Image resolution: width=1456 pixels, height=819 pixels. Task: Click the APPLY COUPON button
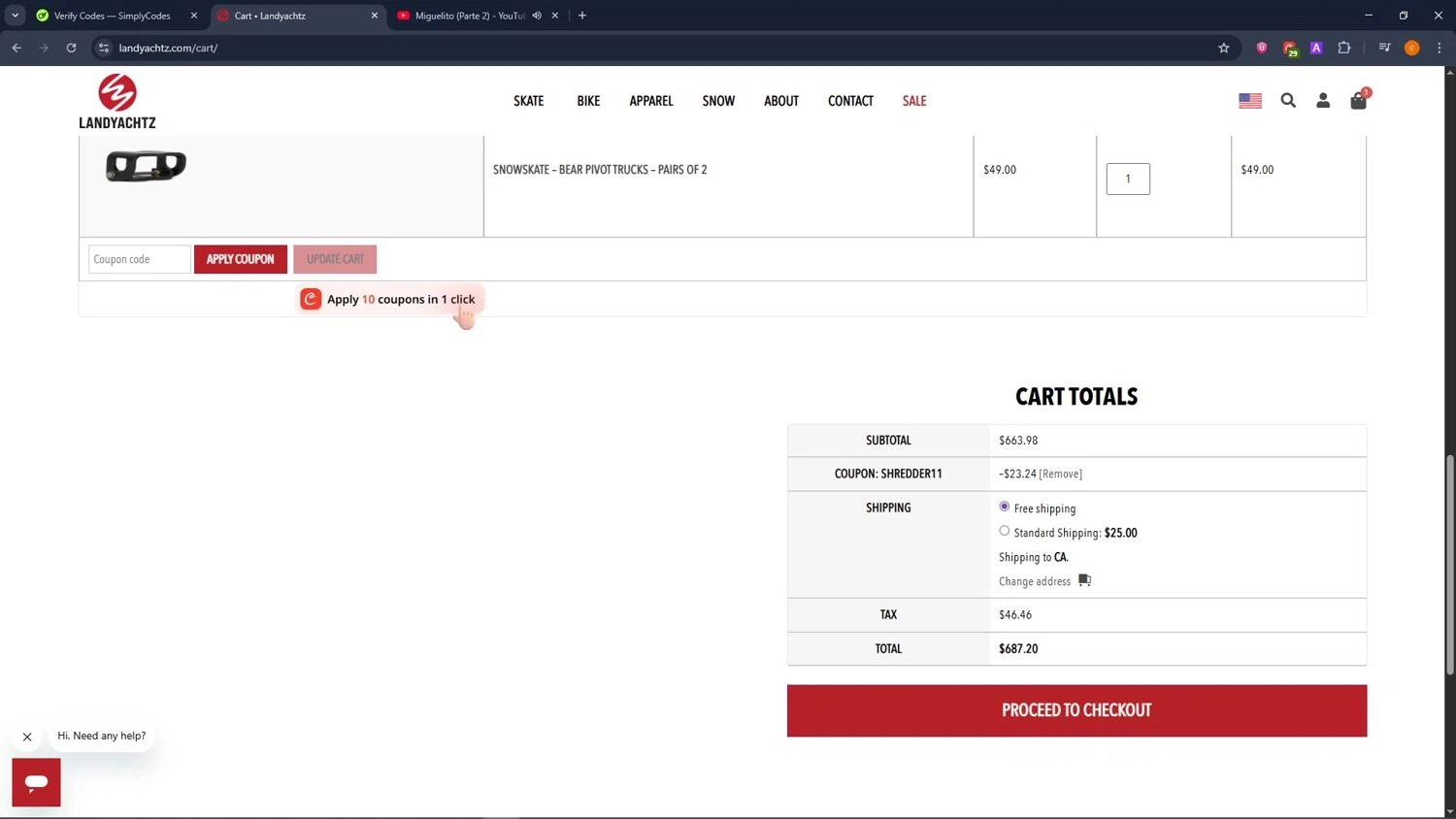241,259
